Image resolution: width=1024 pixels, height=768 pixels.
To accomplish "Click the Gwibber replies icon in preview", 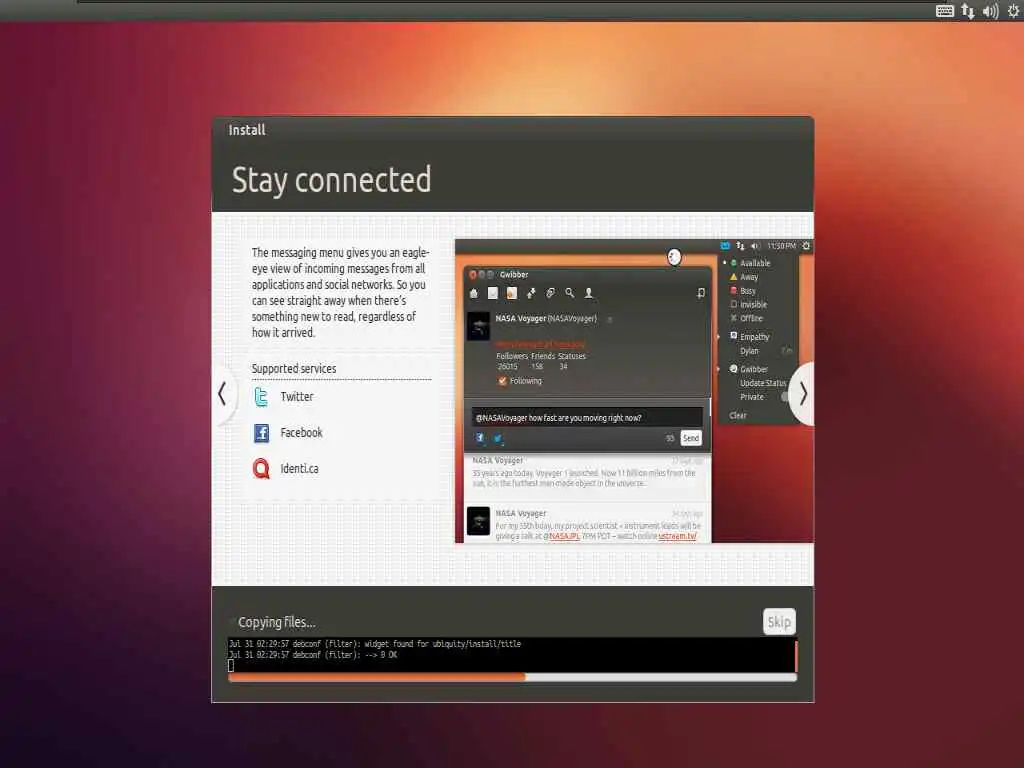I will pos(512,293).
